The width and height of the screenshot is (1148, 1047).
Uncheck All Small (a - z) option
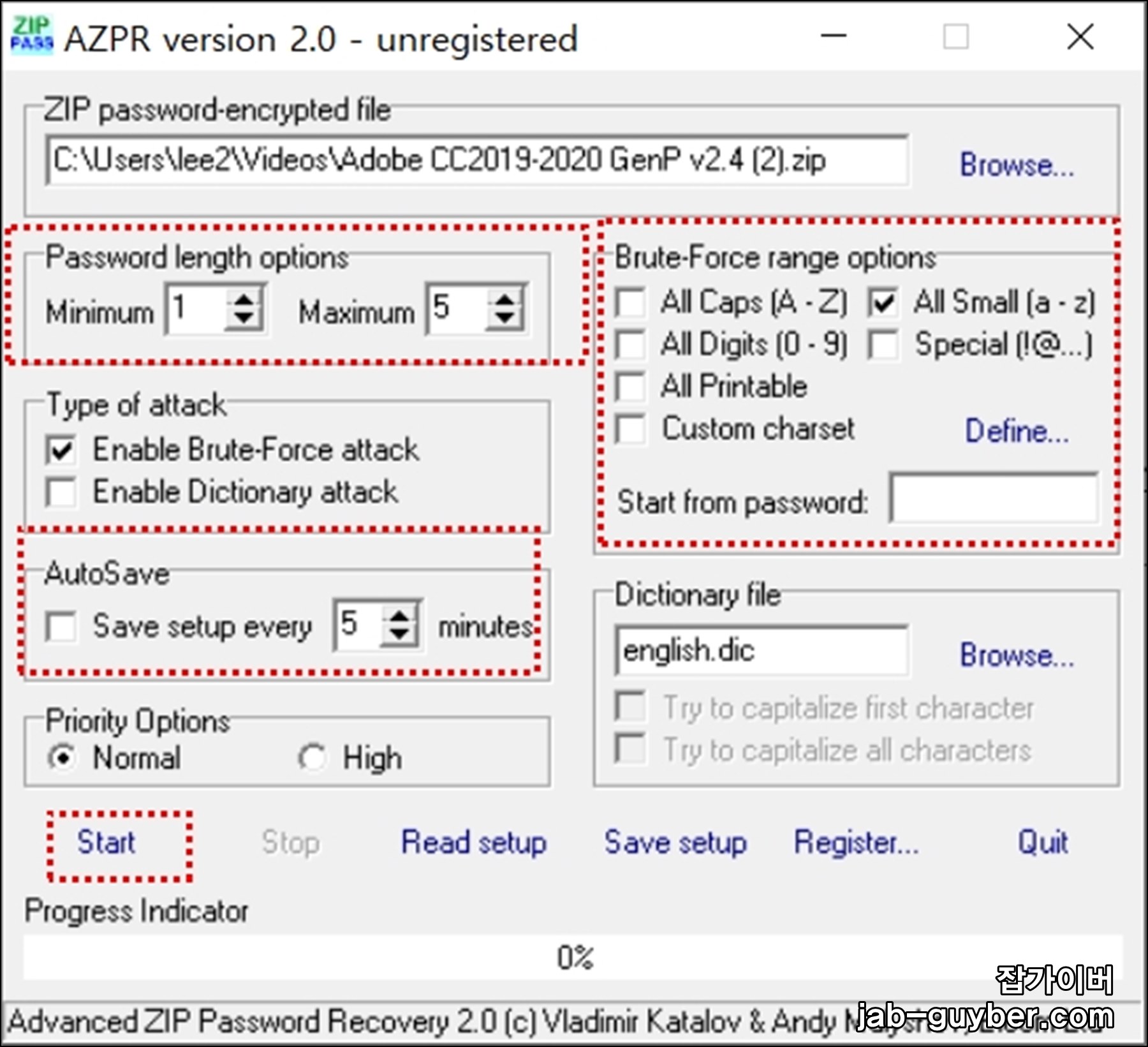[x=883, y=302]
